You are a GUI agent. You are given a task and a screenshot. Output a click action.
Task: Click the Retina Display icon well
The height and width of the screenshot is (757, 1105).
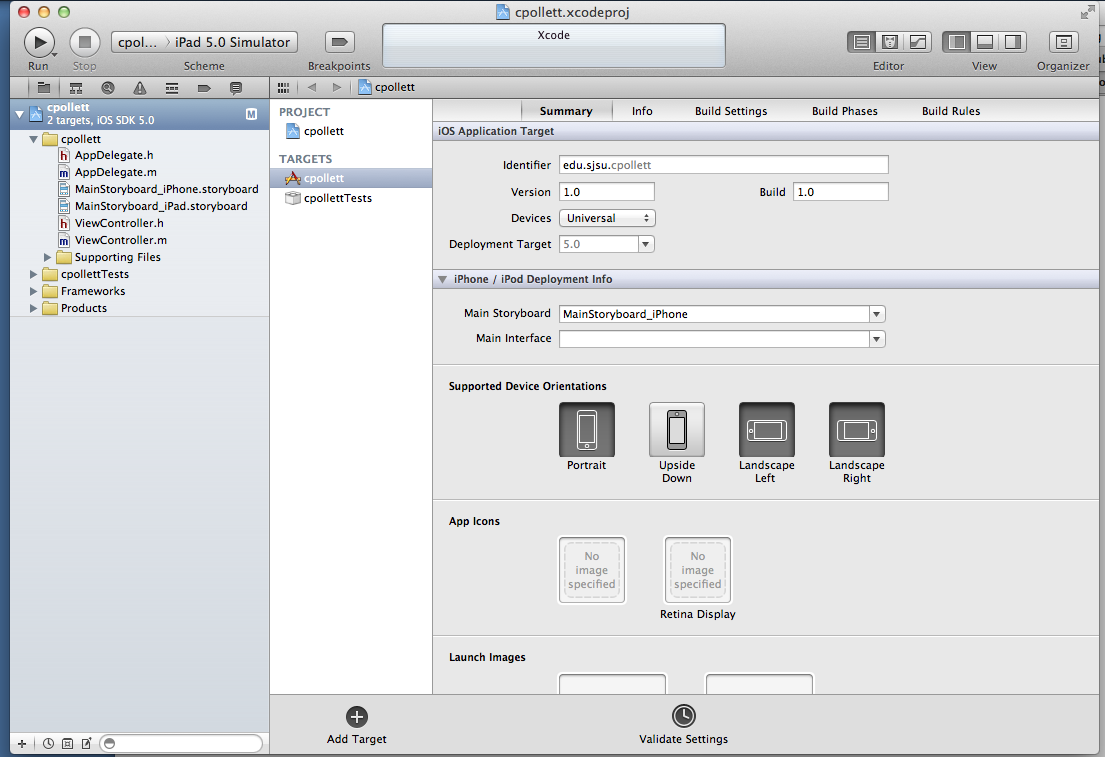[698, 570]
